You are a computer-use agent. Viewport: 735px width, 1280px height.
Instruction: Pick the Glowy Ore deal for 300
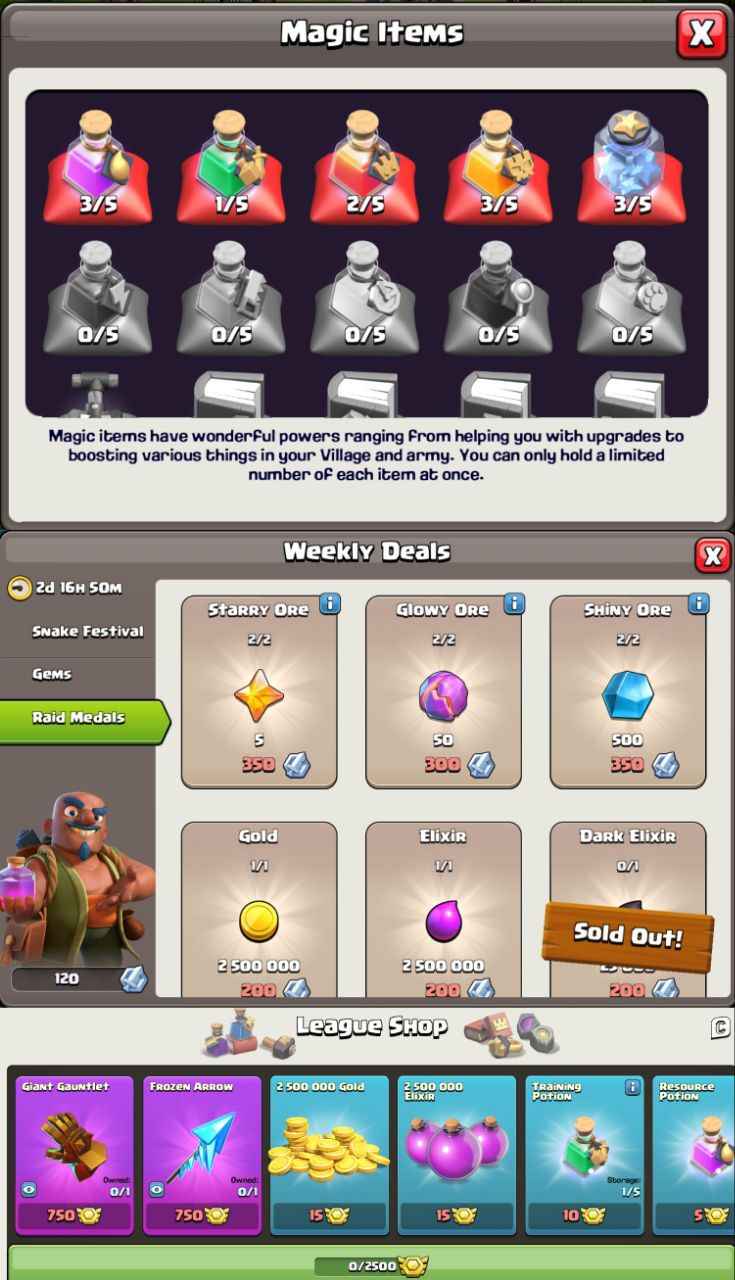(x=443, y=692)
